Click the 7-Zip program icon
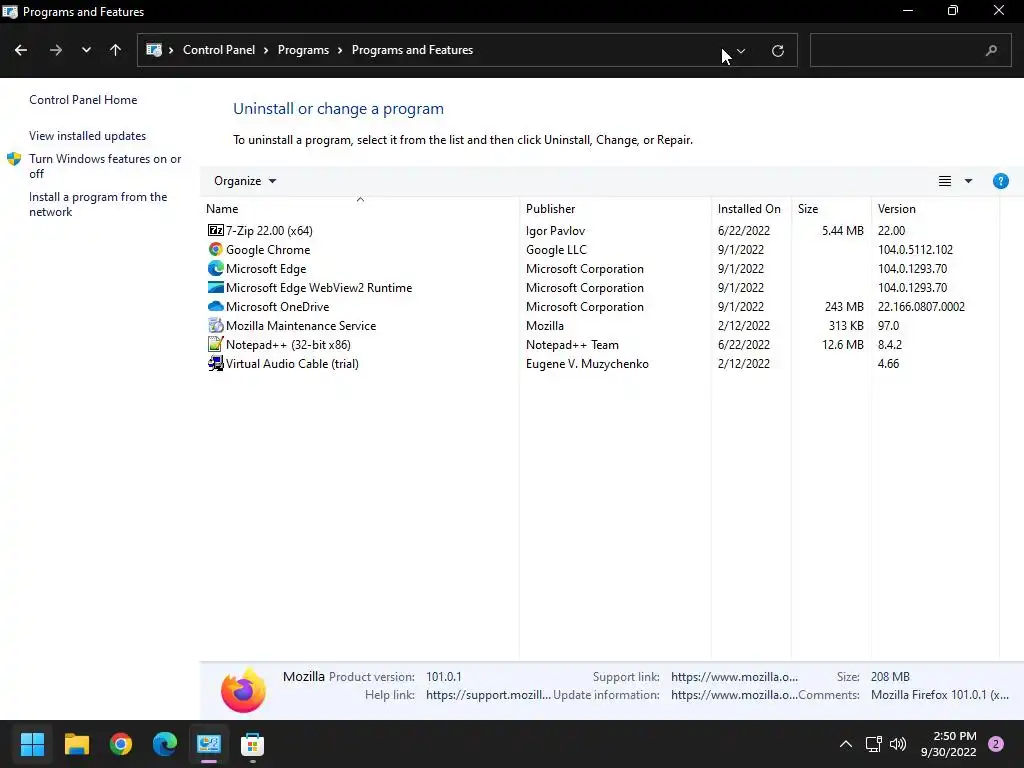The width and height of the screenshot is (1024, 768). point(216,231)
